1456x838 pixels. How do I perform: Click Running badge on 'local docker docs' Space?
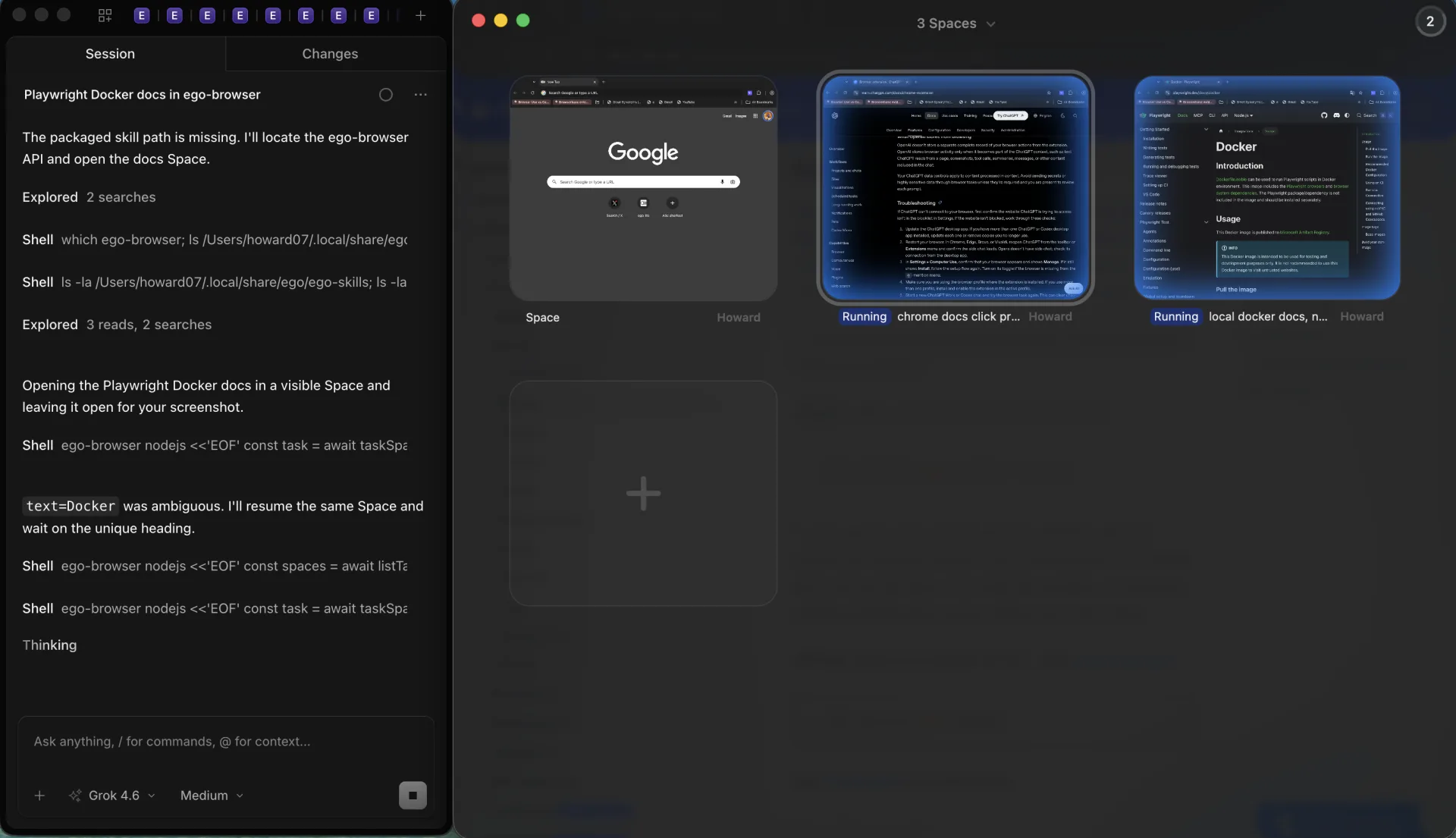pyautogui.click(x=1175, y=317)
